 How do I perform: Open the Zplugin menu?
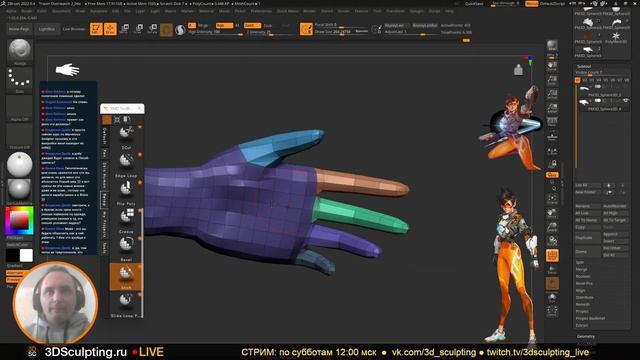point(417,11)
